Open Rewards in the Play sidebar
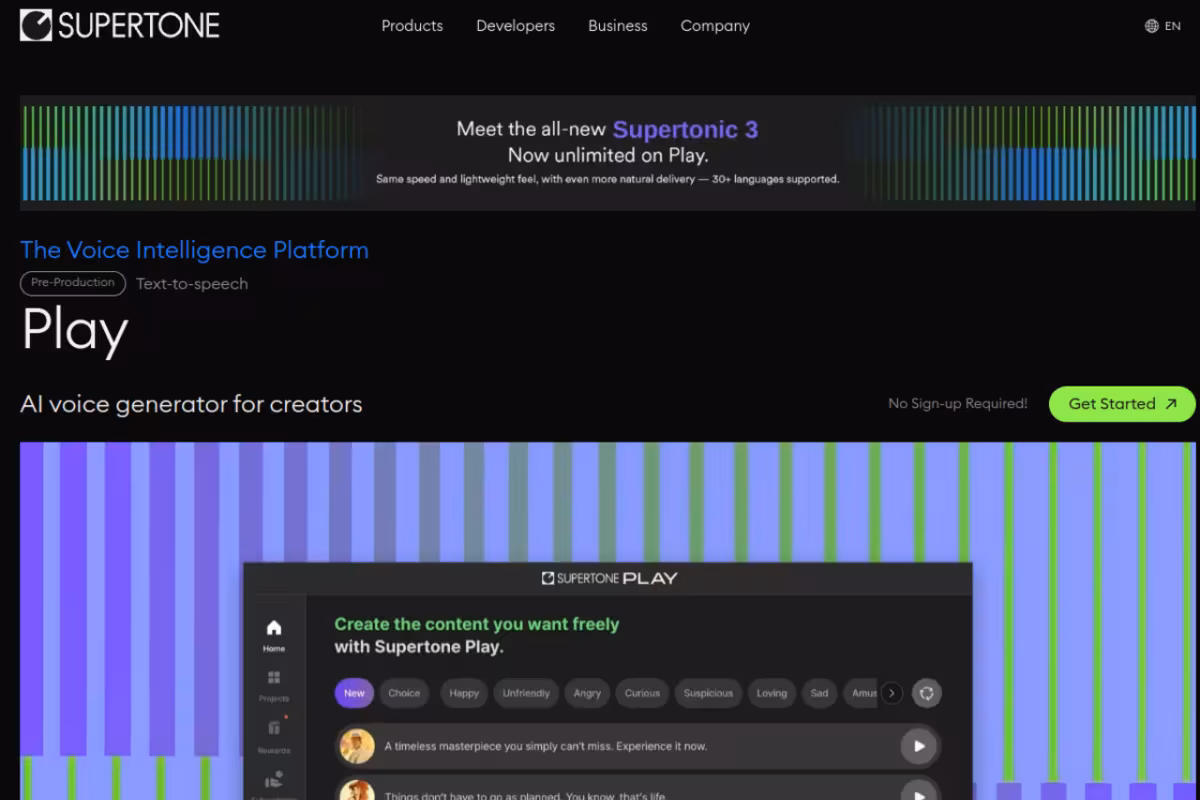 [274, 736]
